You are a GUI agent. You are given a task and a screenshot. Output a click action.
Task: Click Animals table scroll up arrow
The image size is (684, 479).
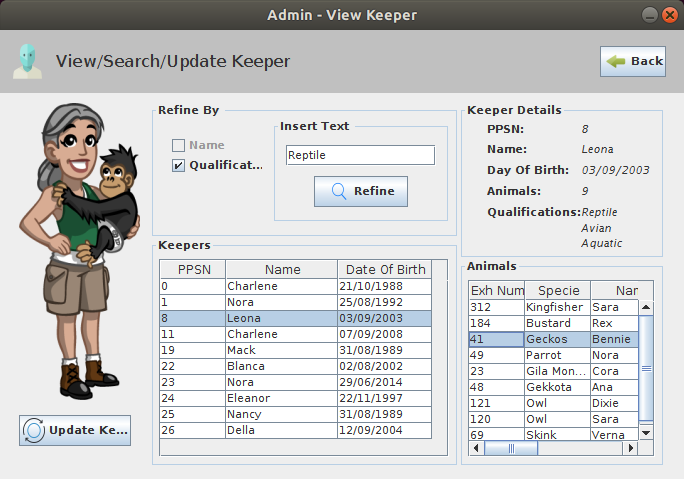pos(646,308)
